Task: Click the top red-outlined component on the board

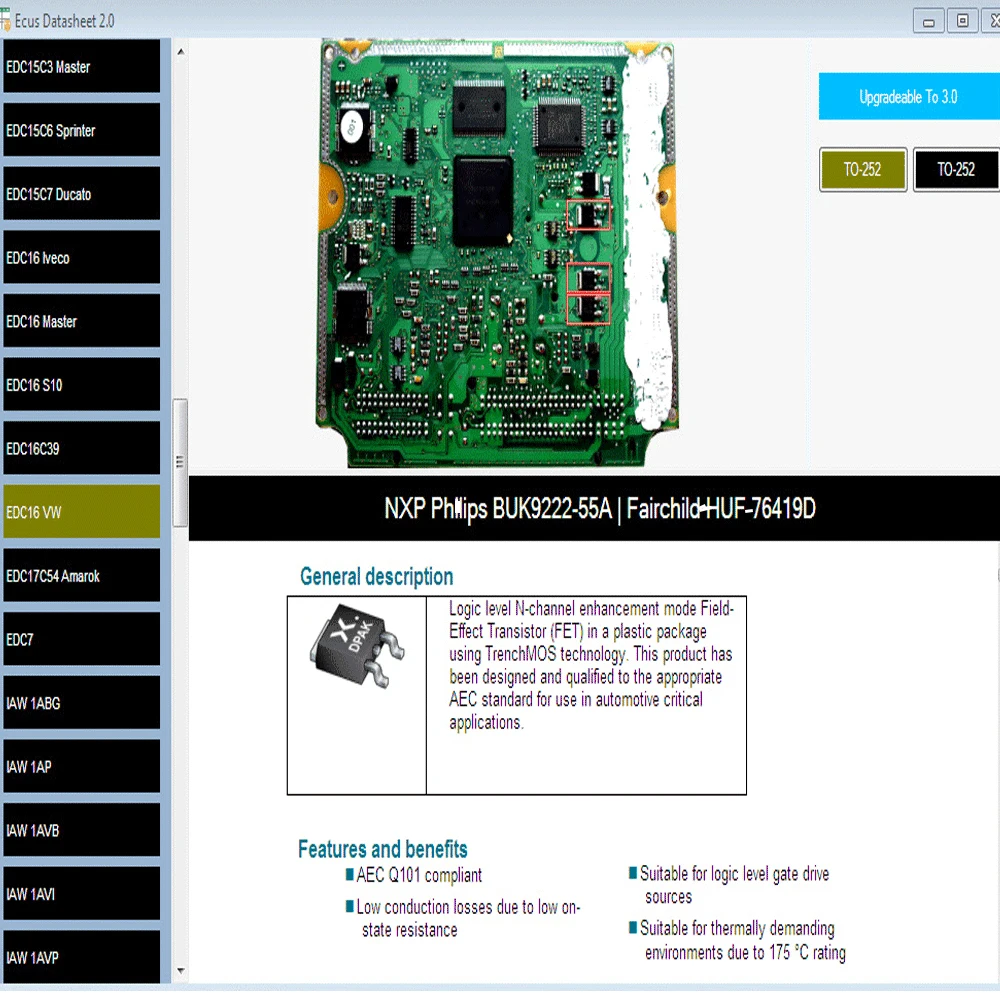Action: point(588,215)
